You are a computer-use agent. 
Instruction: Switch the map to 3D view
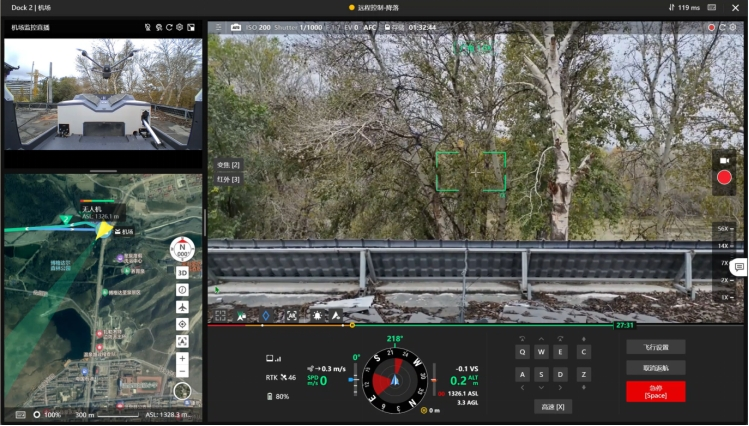tap(182, 272)
